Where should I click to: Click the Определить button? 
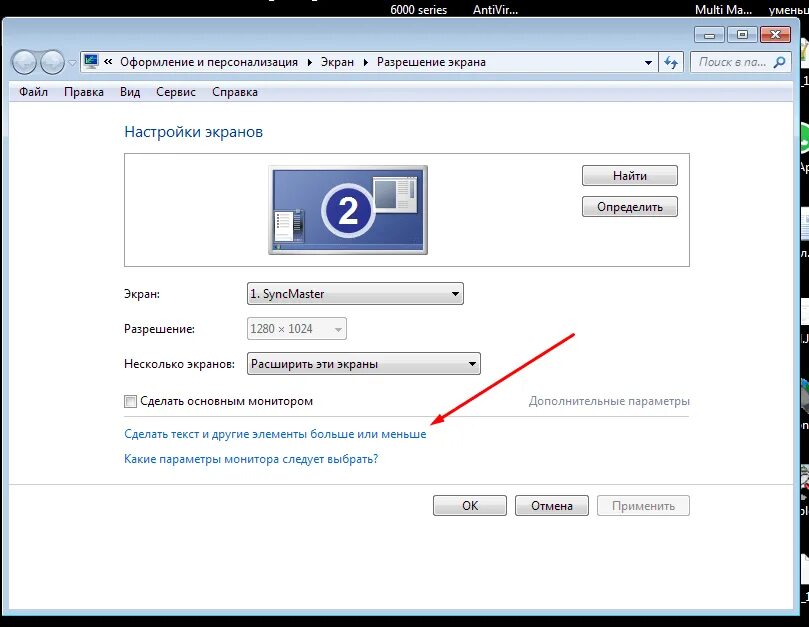pyautogui.click(x=630, y=206)
